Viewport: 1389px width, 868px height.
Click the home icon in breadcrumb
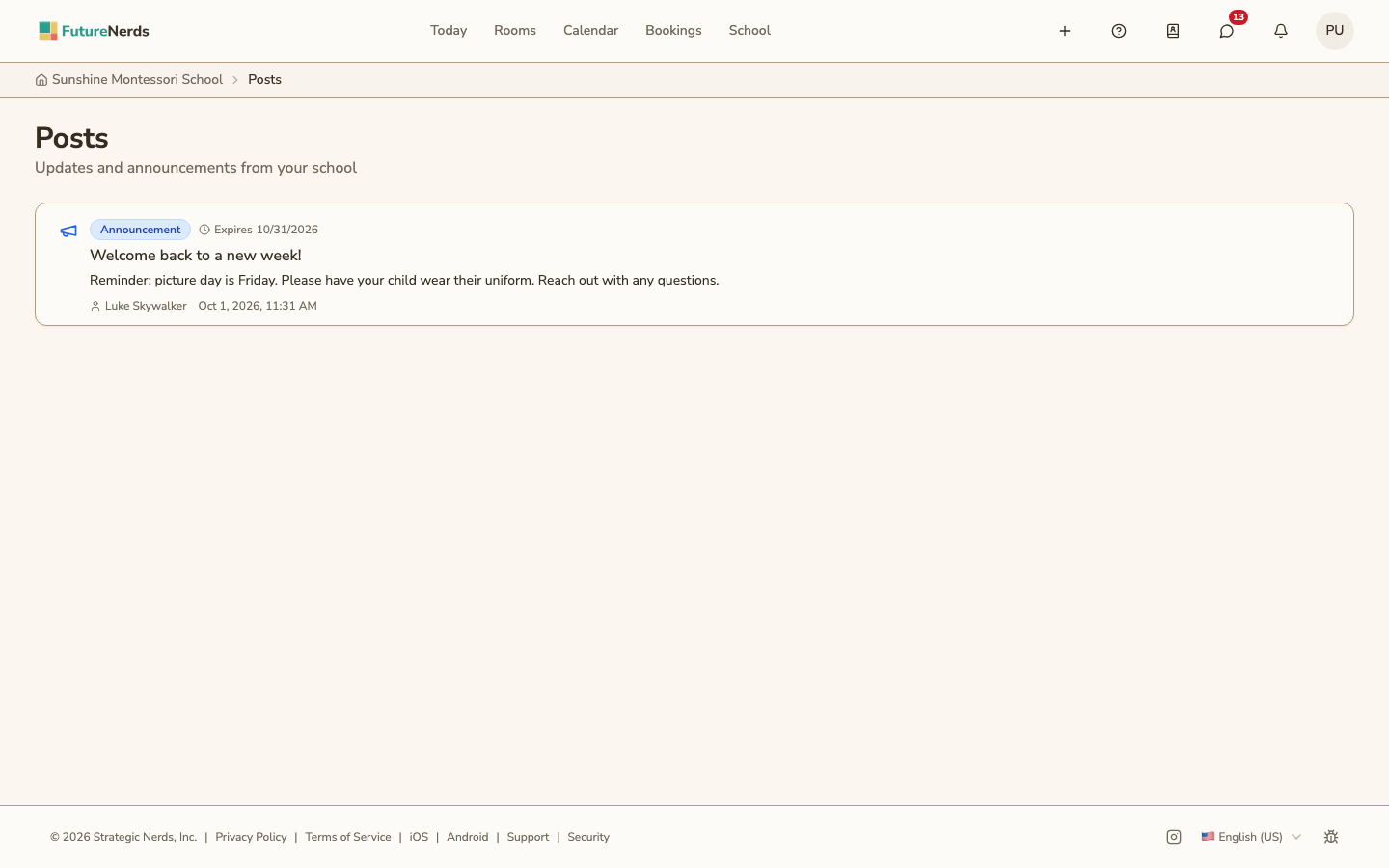point(41,80)
